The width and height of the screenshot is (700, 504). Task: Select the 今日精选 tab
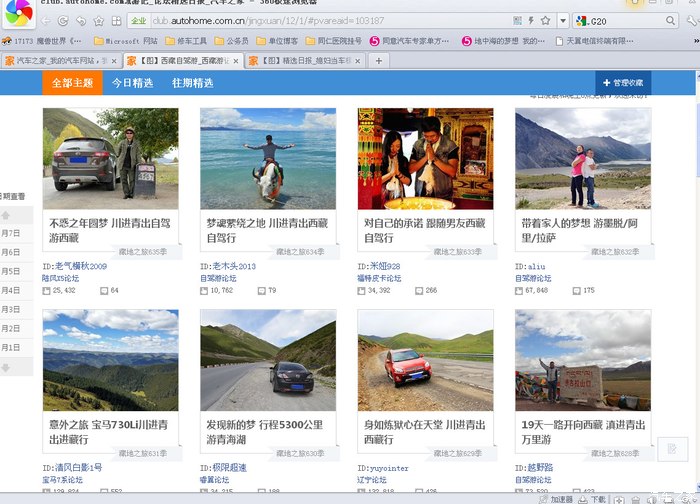coord(132,83)
